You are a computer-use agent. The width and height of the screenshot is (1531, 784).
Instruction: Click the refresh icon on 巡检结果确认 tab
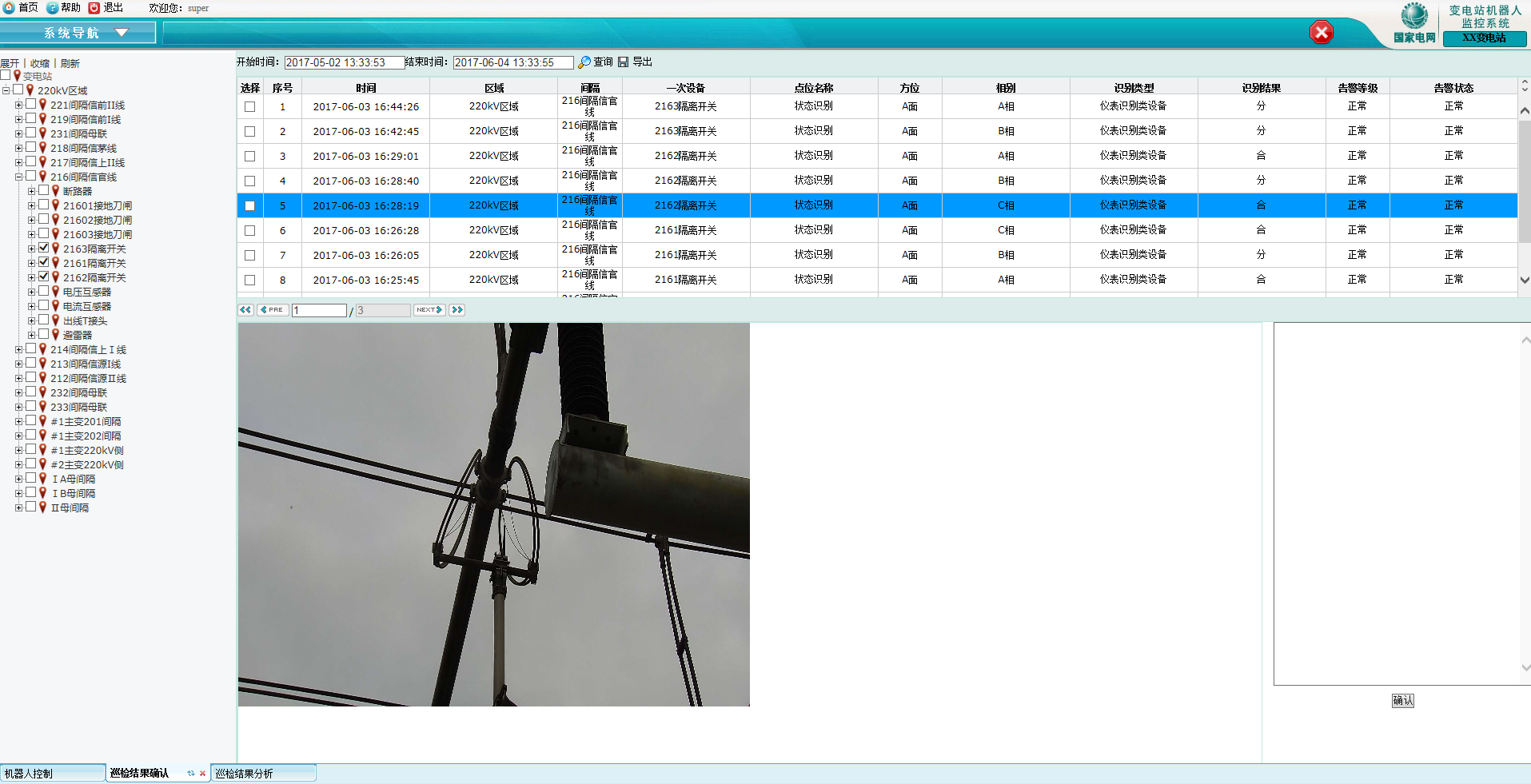(x=191, y=773)
